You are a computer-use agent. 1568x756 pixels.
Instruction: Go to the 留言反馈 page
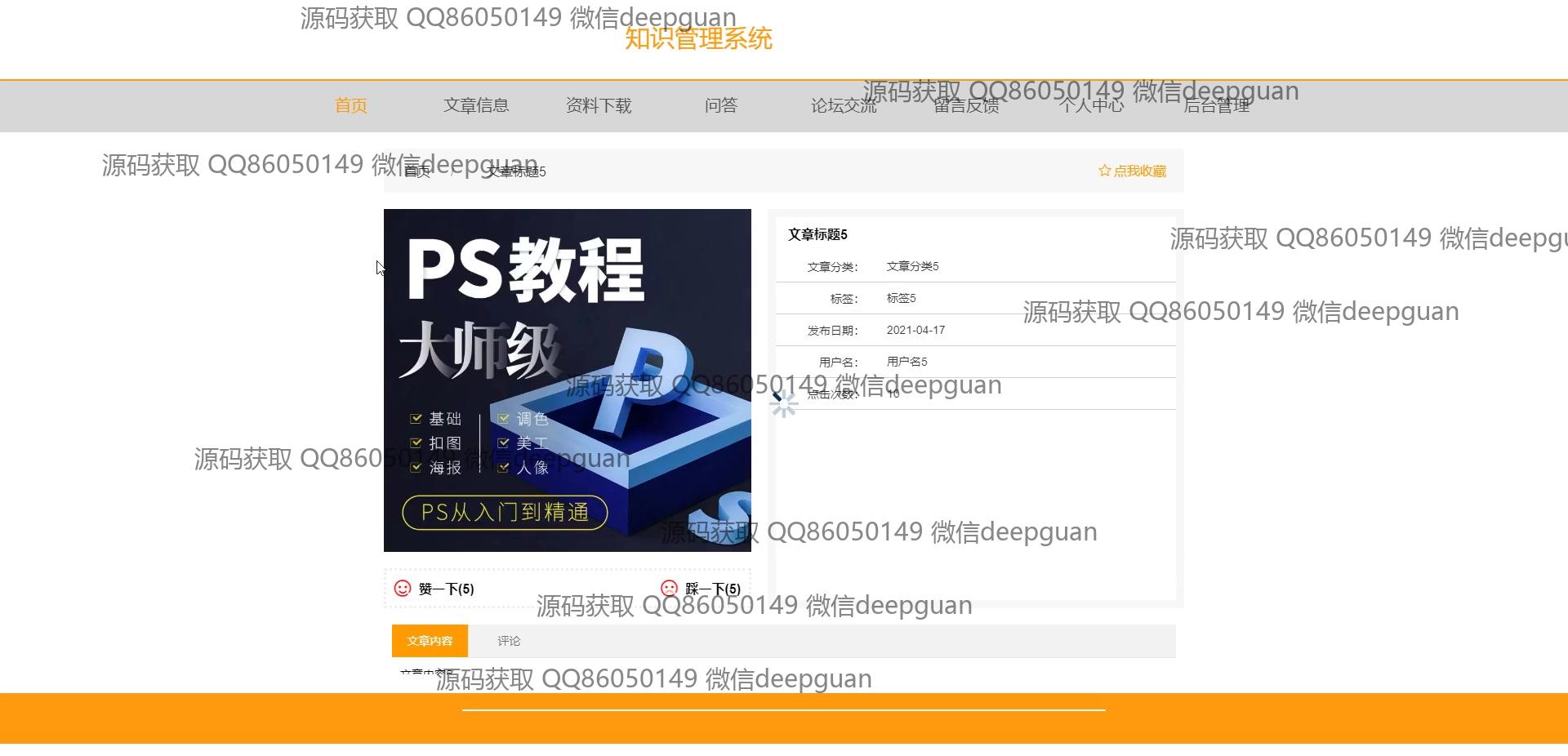967,105
